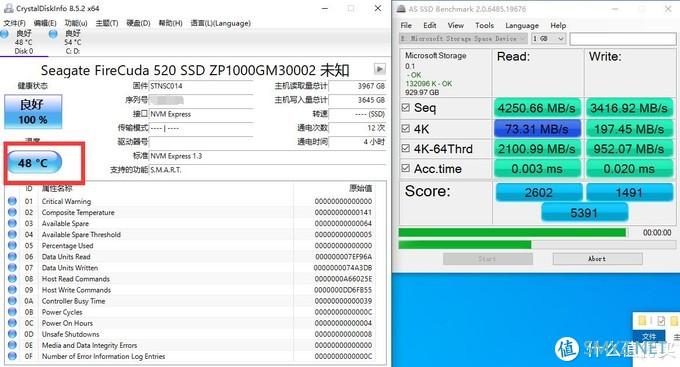Click the total score 5391

pos(584,213)
